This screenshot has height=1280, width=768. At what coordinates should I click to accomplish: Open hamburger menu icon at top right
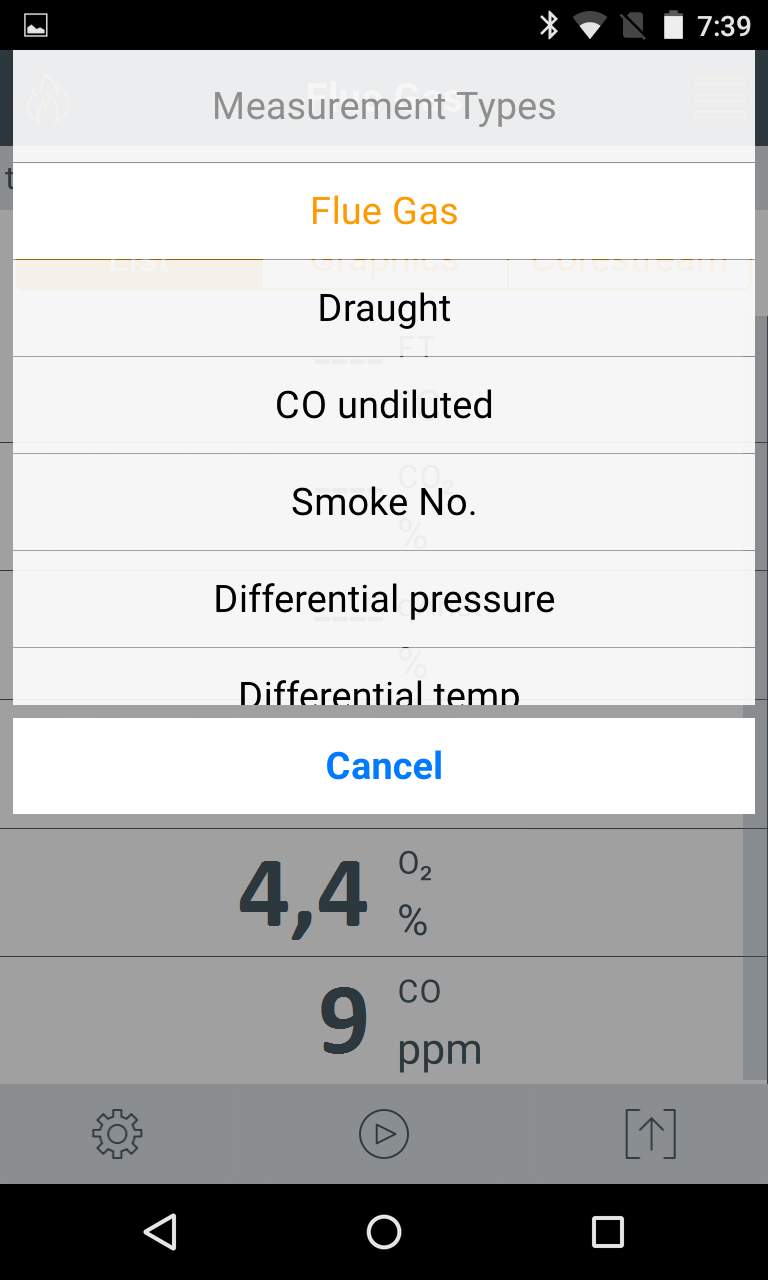(720, 98)
